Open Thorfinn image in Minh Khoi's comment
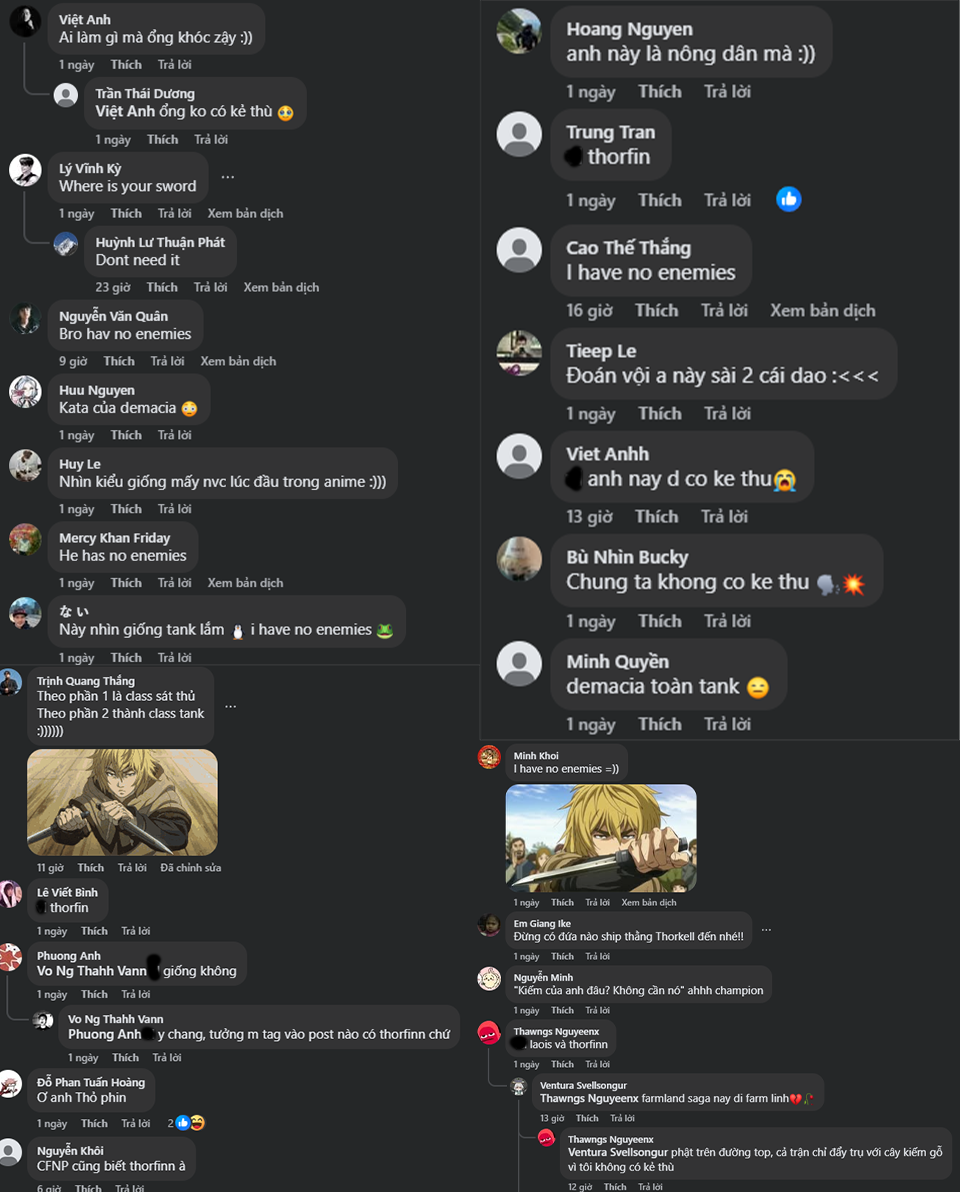The image size is (960, 1192). click(601, 838)
